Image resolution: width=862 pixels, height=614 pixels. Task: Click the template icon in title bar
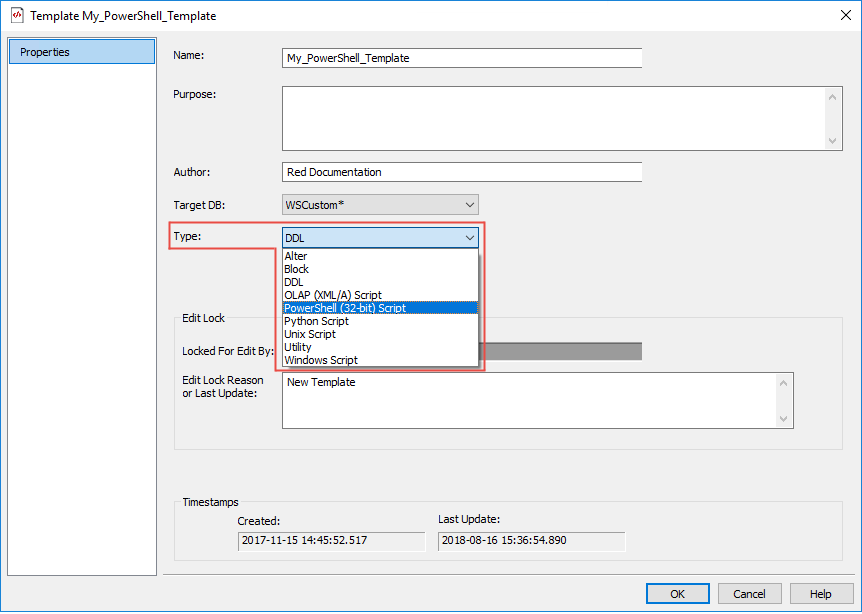coord(16,16)
